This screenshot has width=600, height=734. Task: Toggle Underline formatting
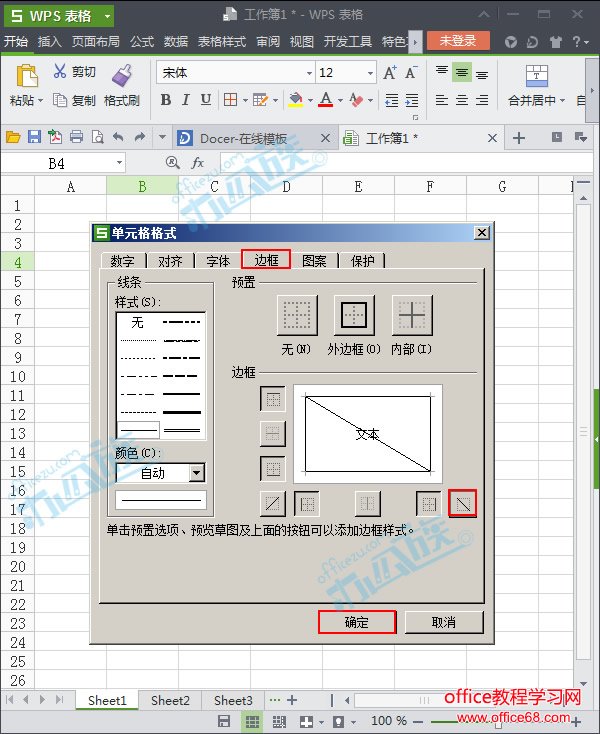(206, 100)
